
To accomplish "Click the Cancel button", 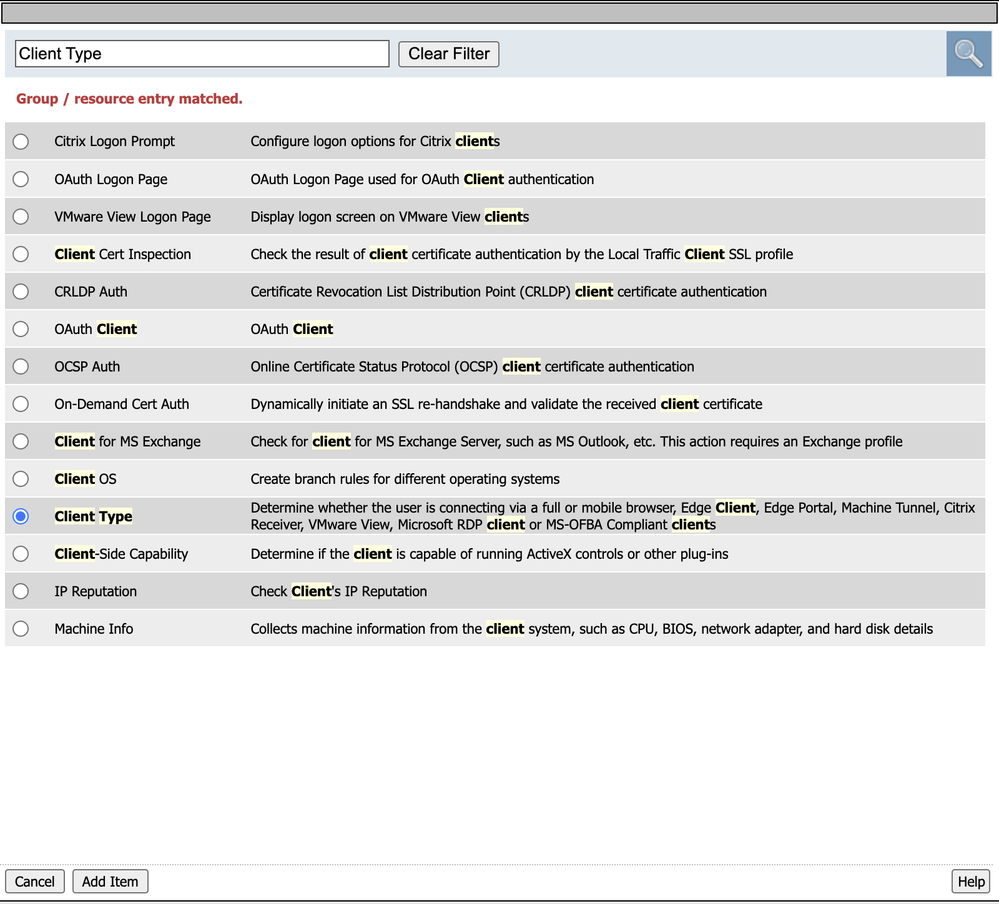I will (x=35, y=881).
